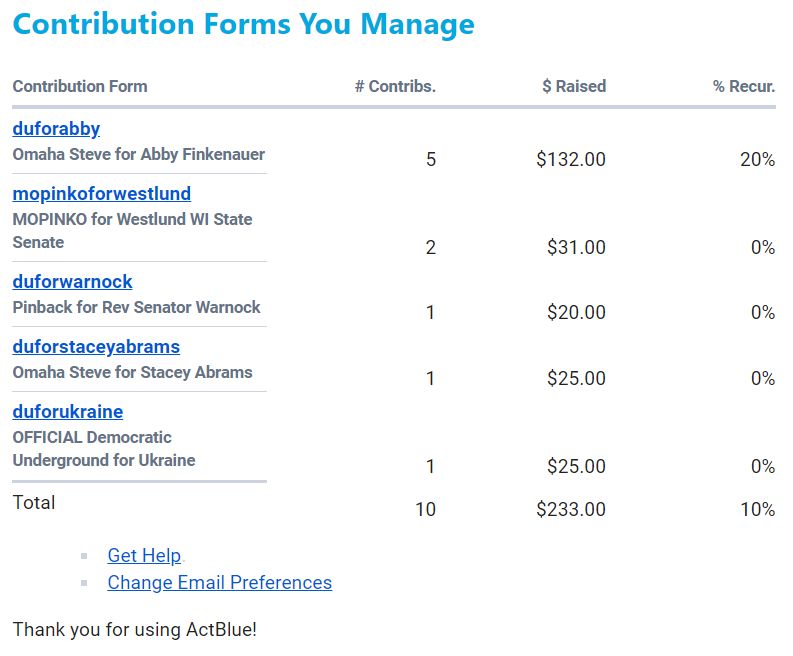
Task: Click the Contribution Form column header
Action: point(80,86)
